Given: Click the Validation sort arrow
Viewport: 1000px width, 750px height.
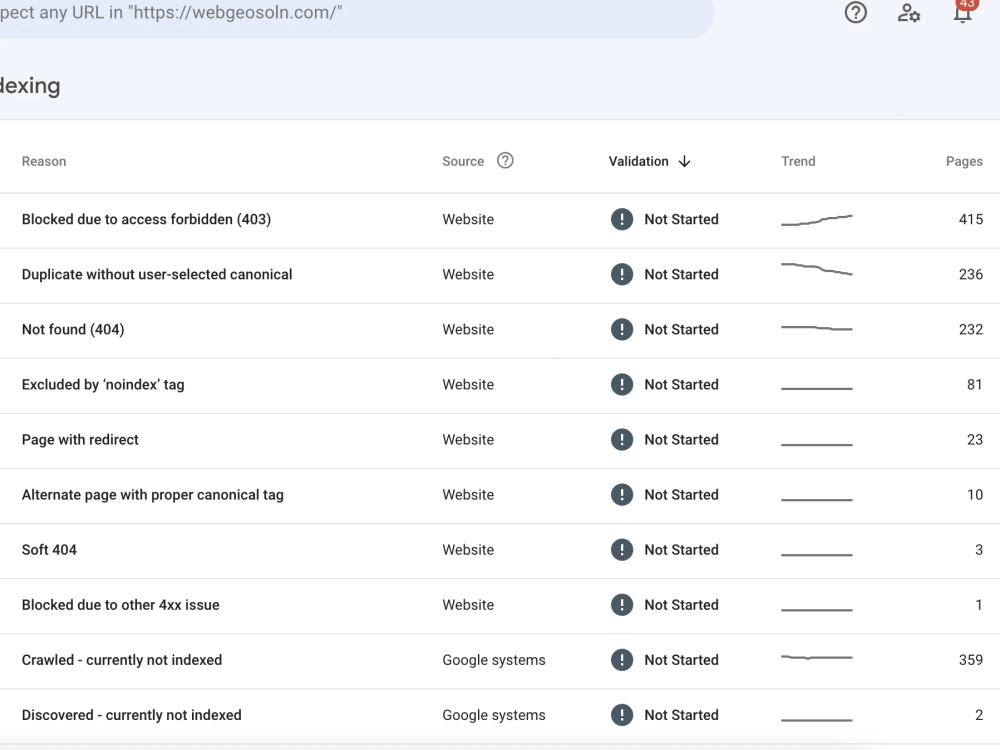Looking at the screenshot, I should [684, 161].
